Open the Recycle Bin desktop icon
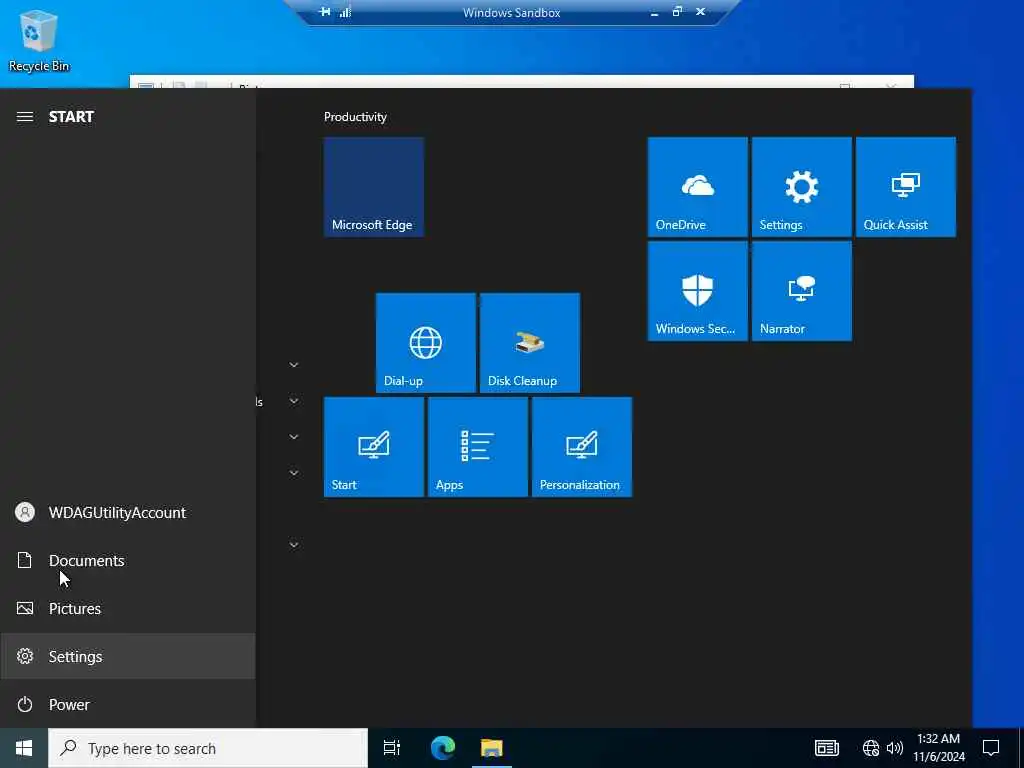Viewport: 1024px width, 768px height. click(x=39, y=40)
